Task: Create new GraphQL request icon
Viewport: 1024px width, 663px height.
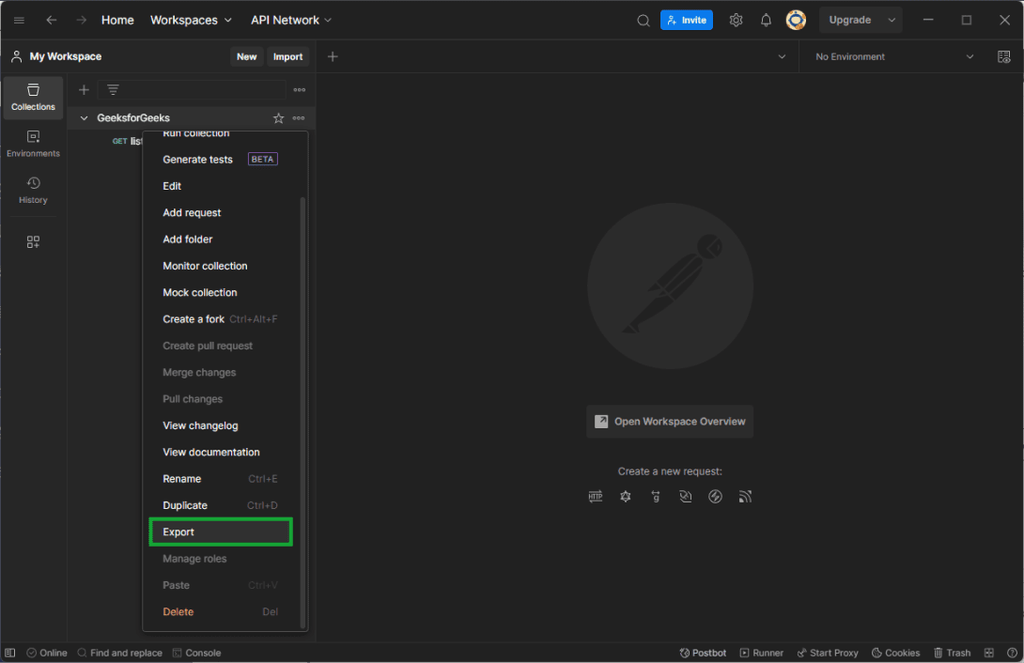Action: coord(626,497)
